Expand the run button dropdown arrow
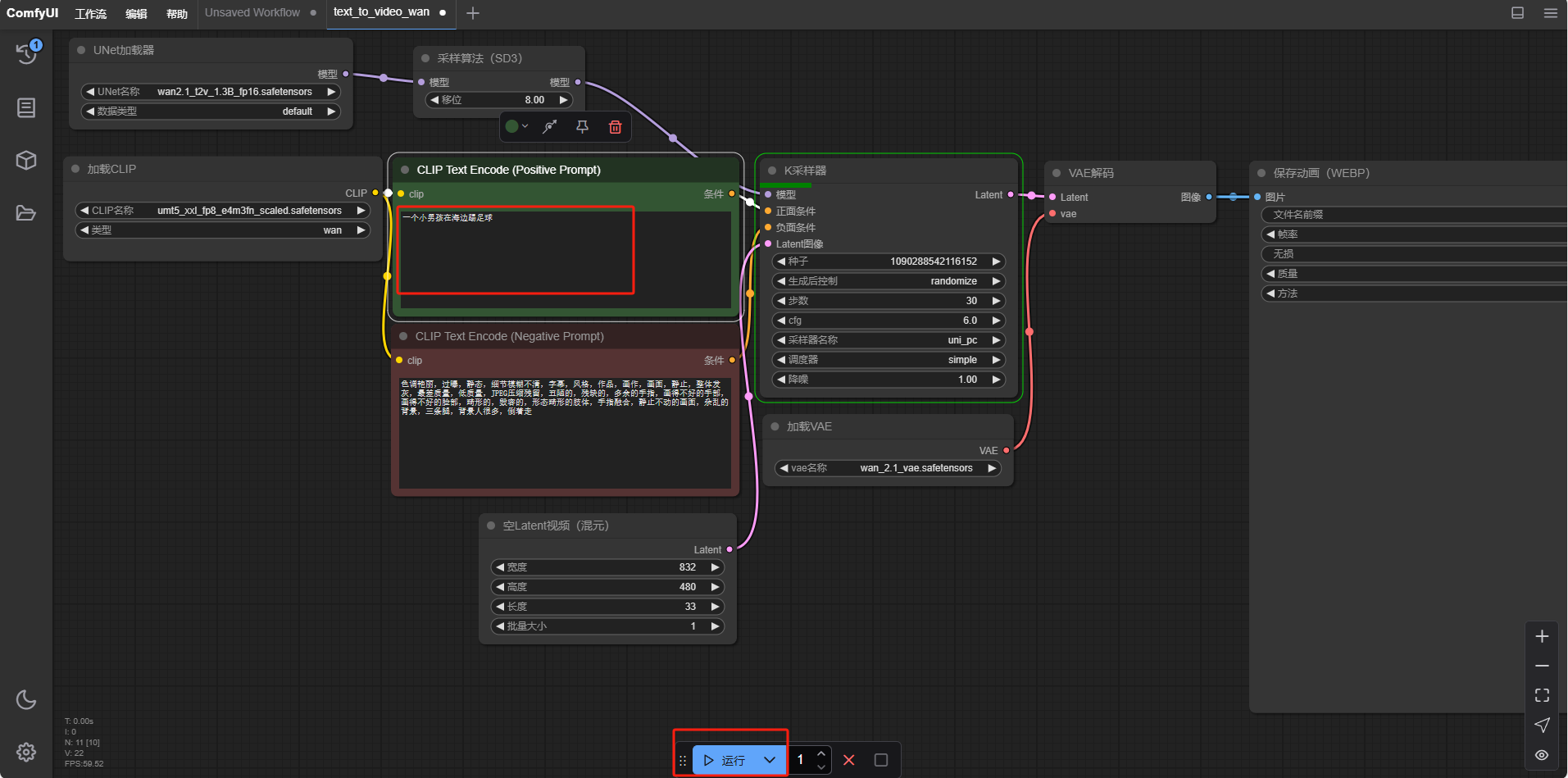The height and width of the screenshot is (778, 1568). click(x=770, y=760)
